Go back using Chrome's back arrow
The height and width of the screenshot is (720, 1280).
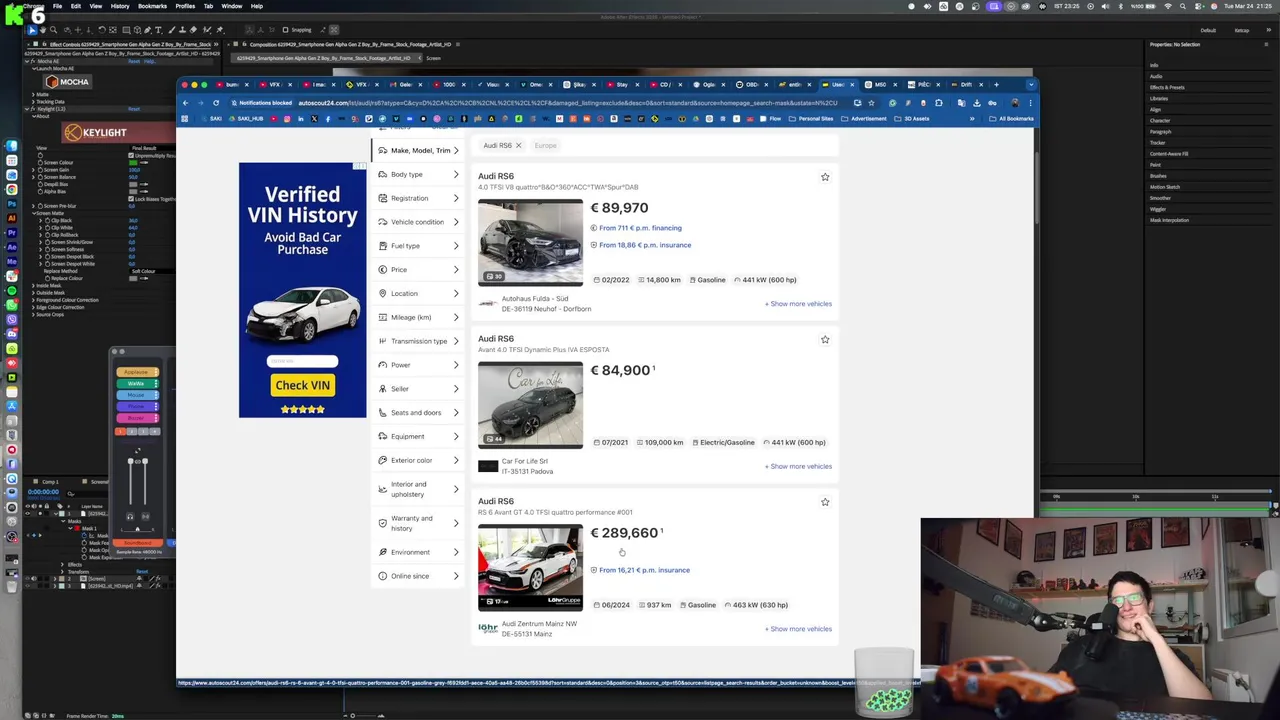(185, 103)
